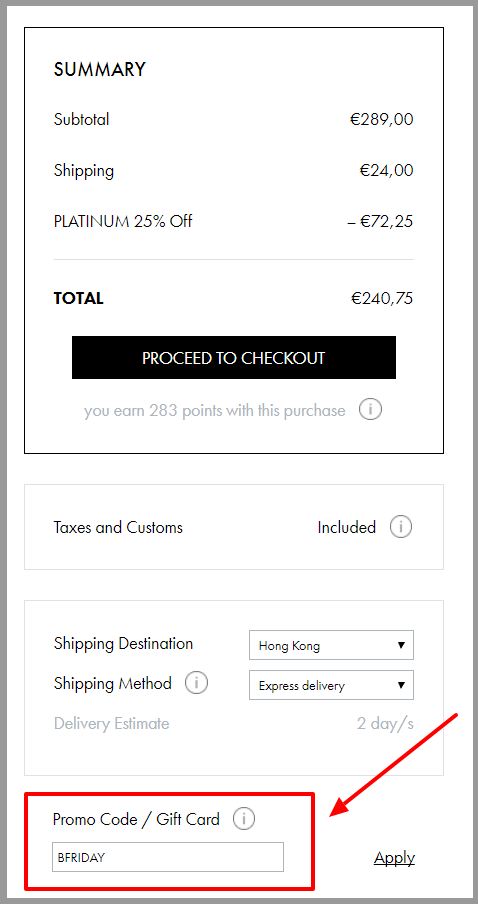Focus the promo code field containing BFRIDAY
The width and height of the screenshot is (478, 904).
[168, 857]
